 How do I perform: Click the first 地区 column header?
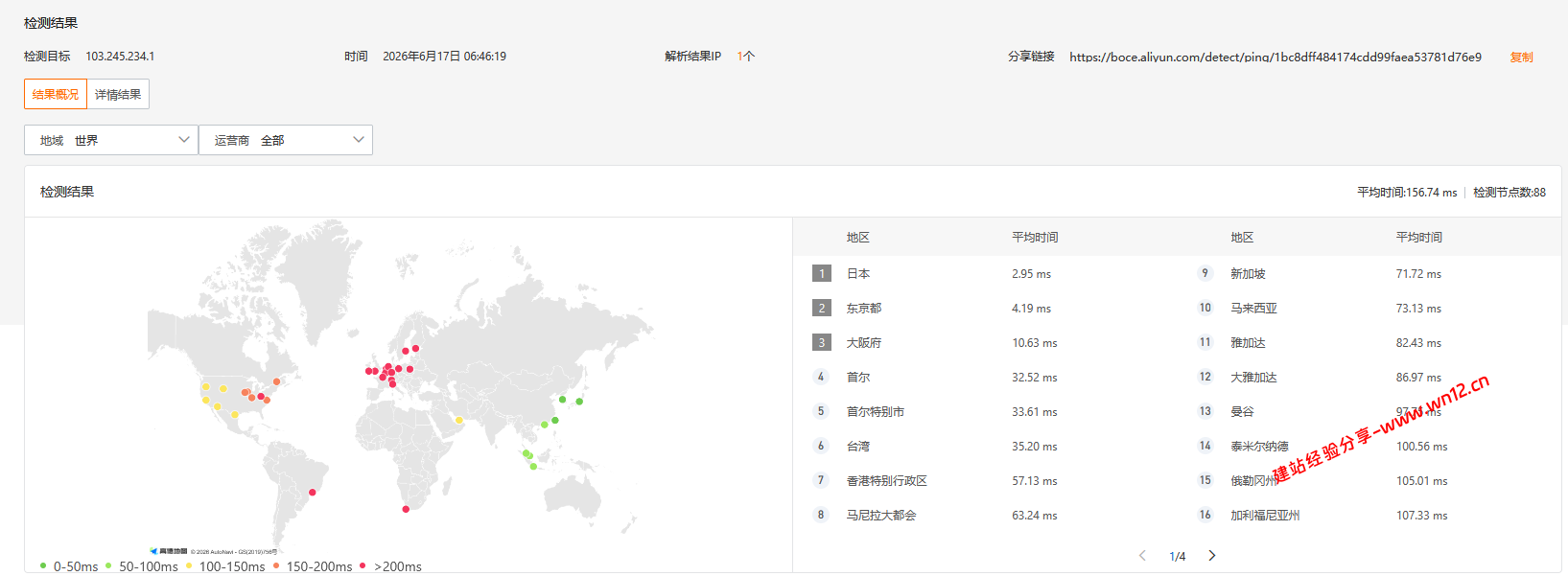[x=857, y=238]
